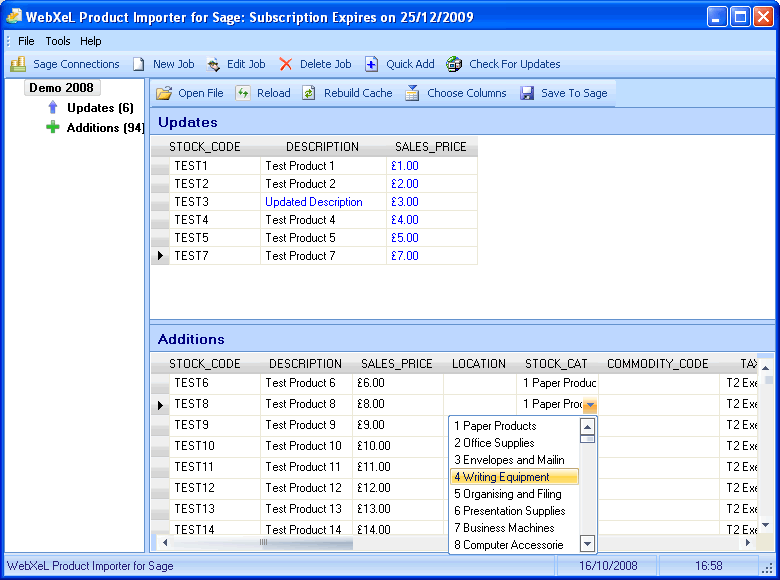Click LOCATION column header in Additions

[479, 364]
